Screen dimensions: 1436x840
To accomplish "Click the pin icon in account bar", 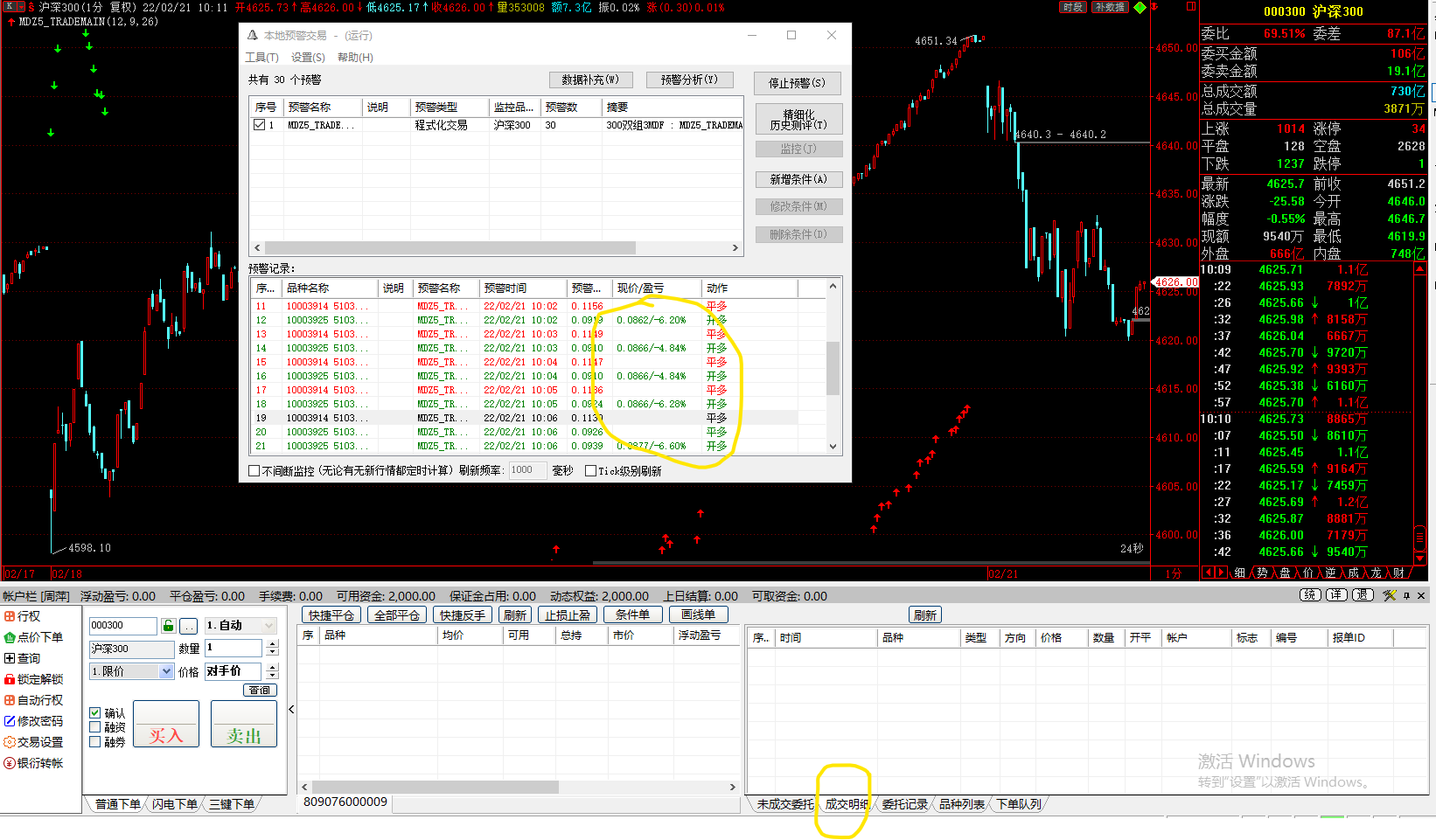I will pos(1406,595).
